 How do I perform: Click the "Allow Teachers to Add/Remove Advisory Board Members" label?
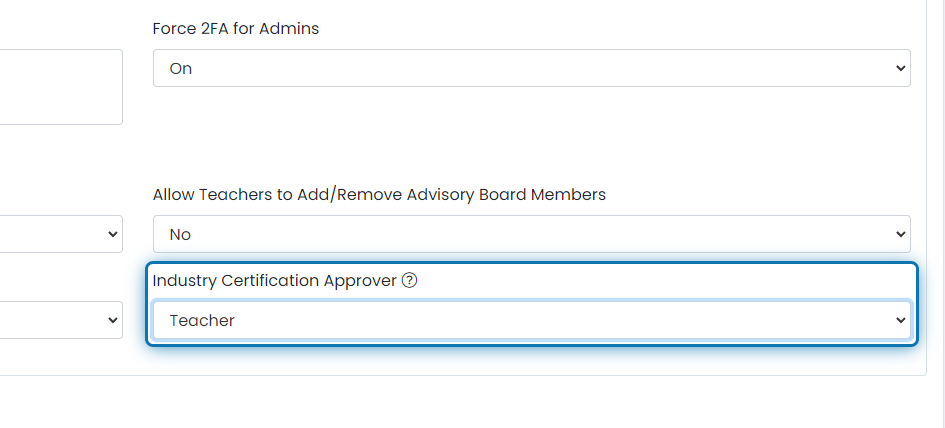coord(379,194)
